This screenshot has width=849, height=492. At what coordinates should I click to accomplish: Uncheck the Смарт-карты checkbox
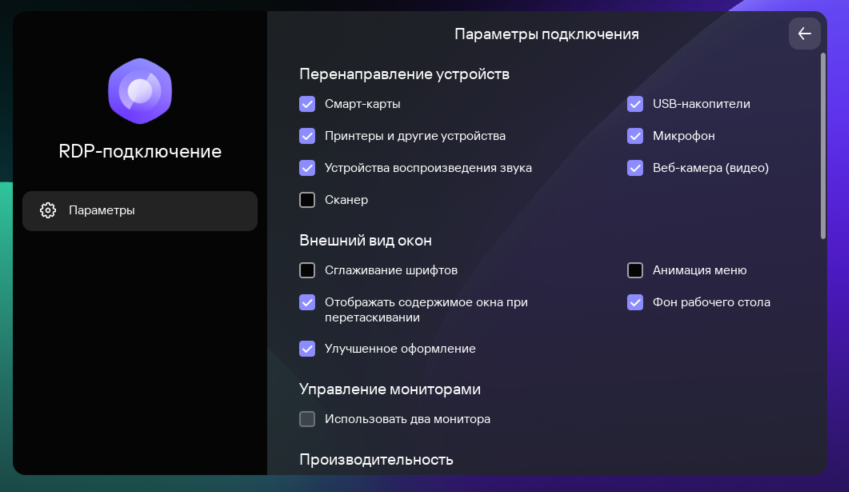[307, 104]
